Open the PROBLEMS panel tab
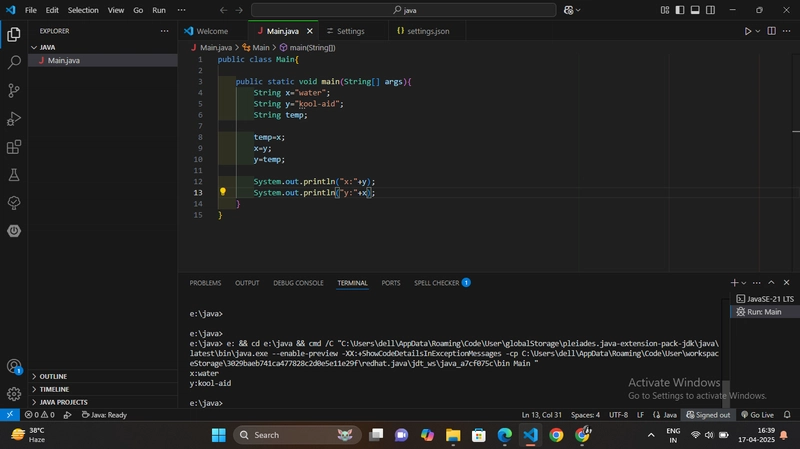The height and width of the screenshot is (449, 800). click(205, 283)
